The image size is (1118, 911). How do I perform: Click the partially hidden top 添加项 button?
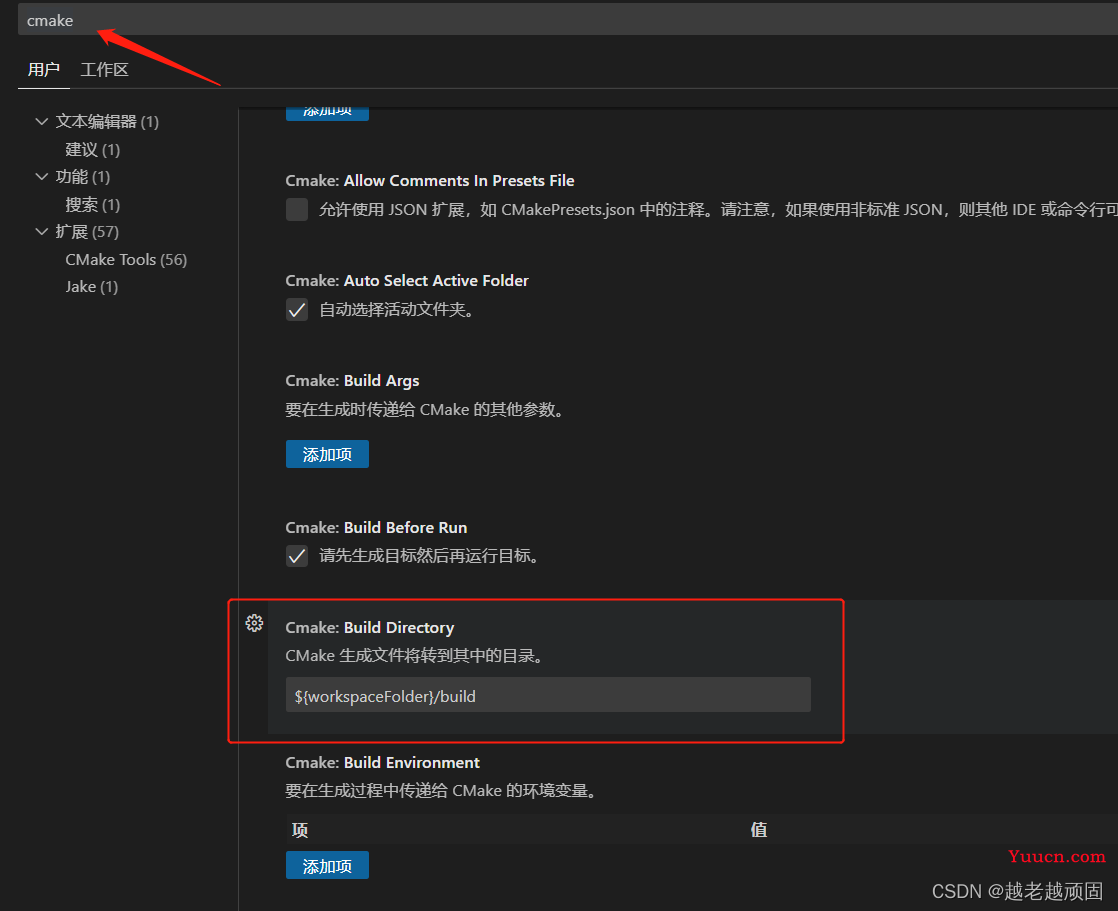(327, 114)
